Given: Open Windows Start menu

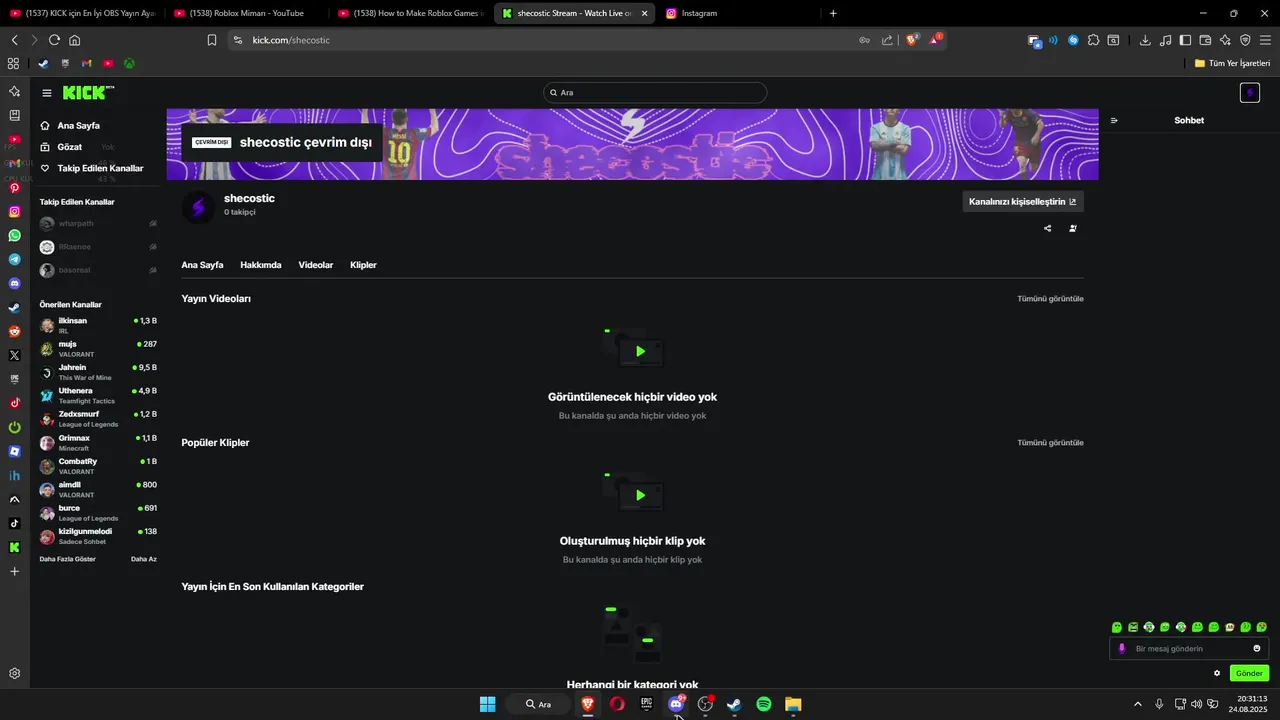Looking at the screenshot, I should coord(487,704).
